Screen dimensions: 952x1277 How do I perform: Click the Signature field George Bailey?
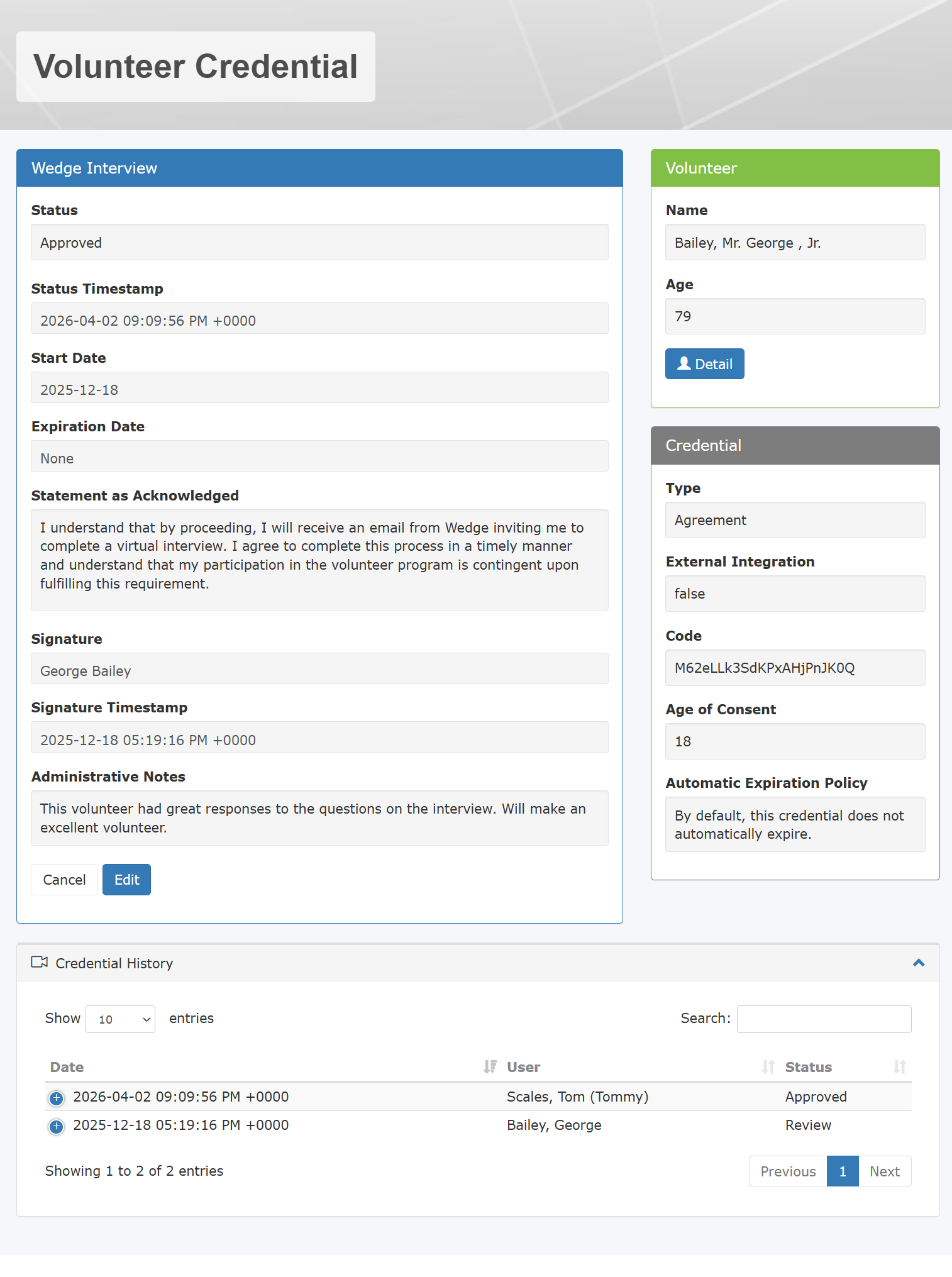[x=319, y=668]
